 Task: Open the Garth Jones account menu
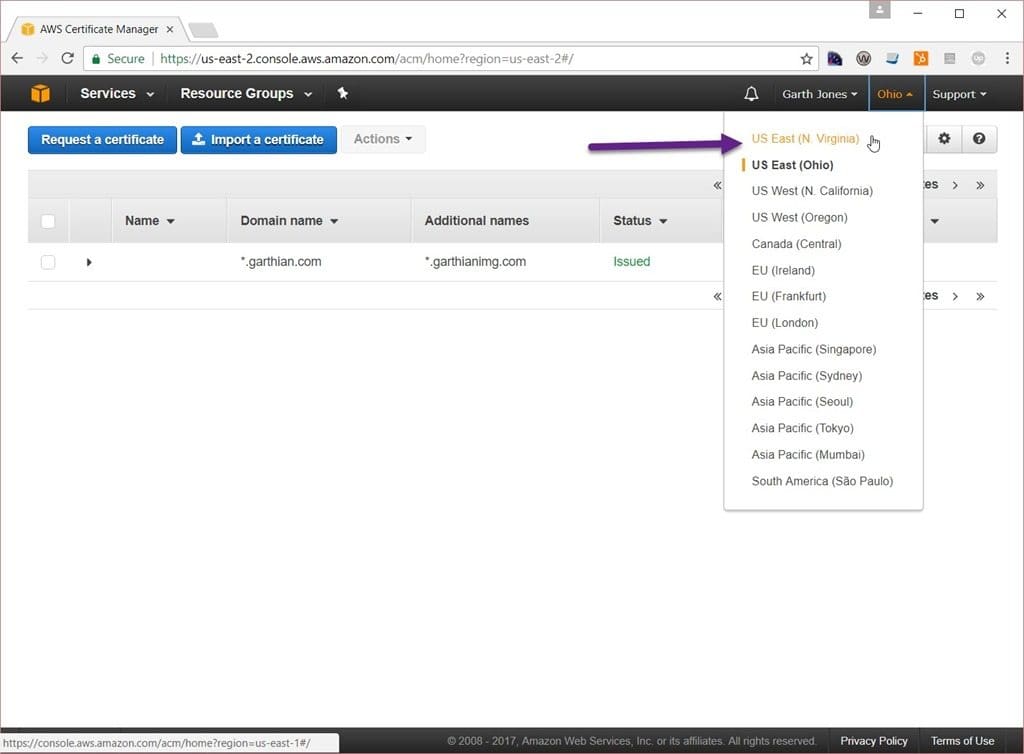coord(820,94)
